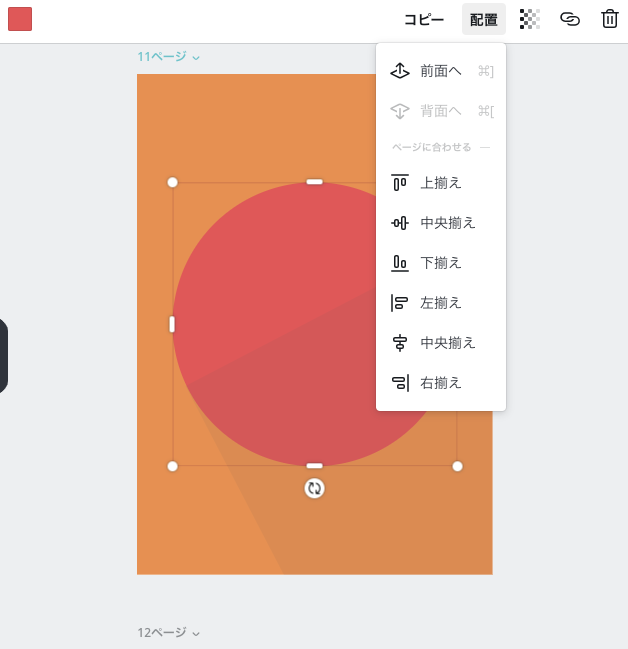Choose 右揃え alignment option
Viewport: 628px width, 649px height.
pos(441,382)
